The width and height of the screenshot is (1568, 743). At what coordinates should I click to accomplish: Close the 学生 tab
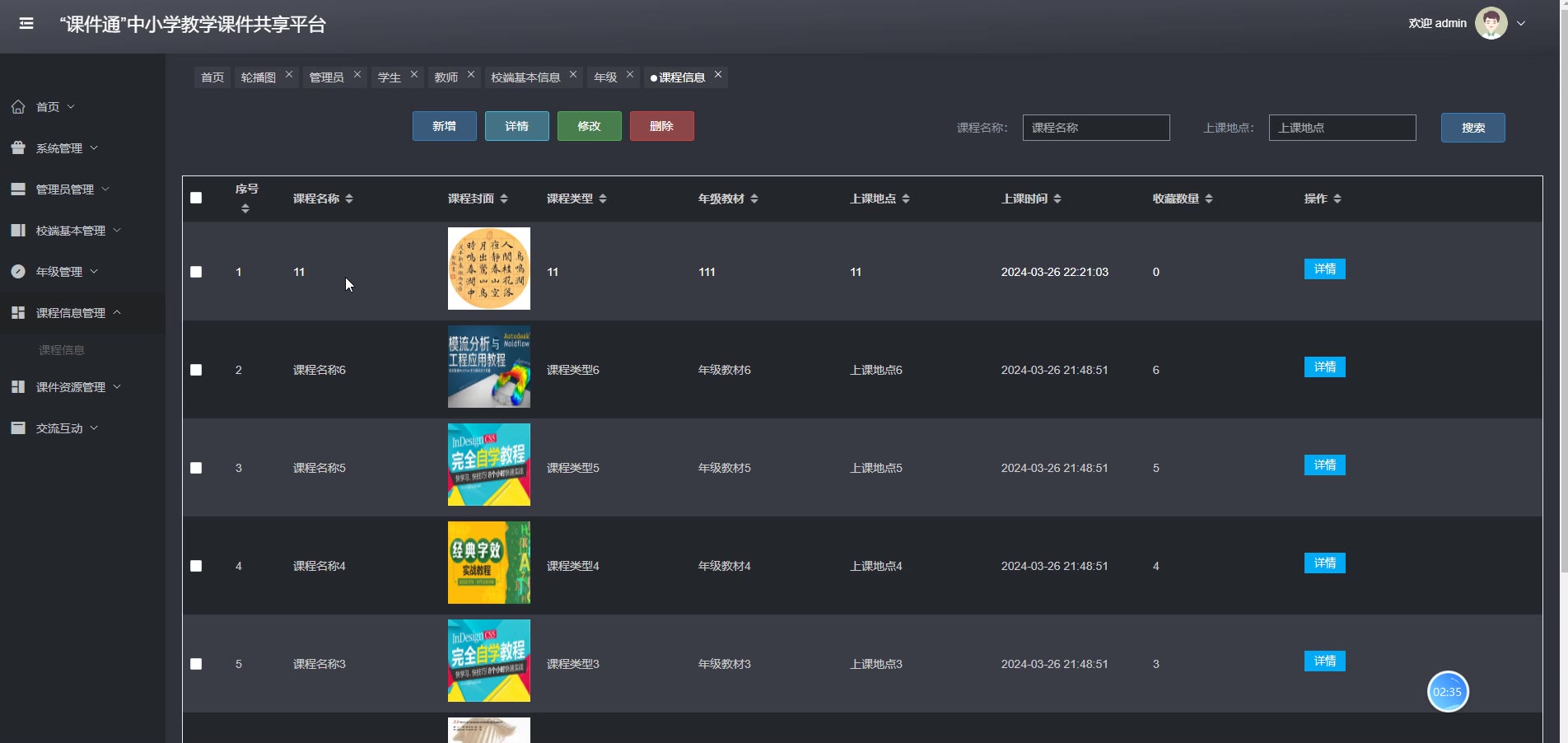pos(414,74)
